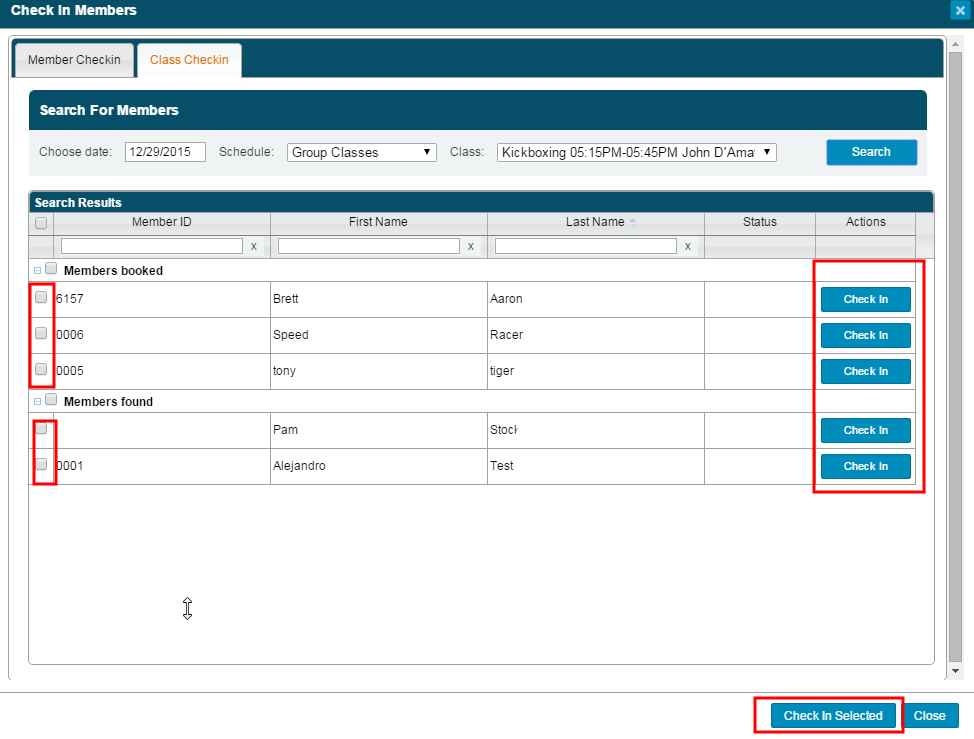
Task: Open the Class dropdown showing Kickboxing
Action: tap(636, 152)
